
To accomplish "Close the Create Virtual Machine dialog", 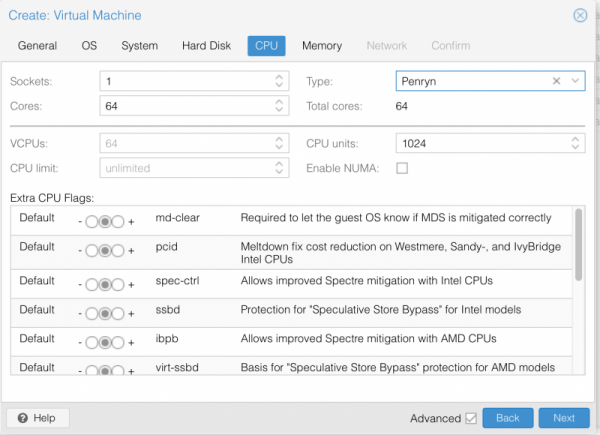I will (x=580, y=15).
